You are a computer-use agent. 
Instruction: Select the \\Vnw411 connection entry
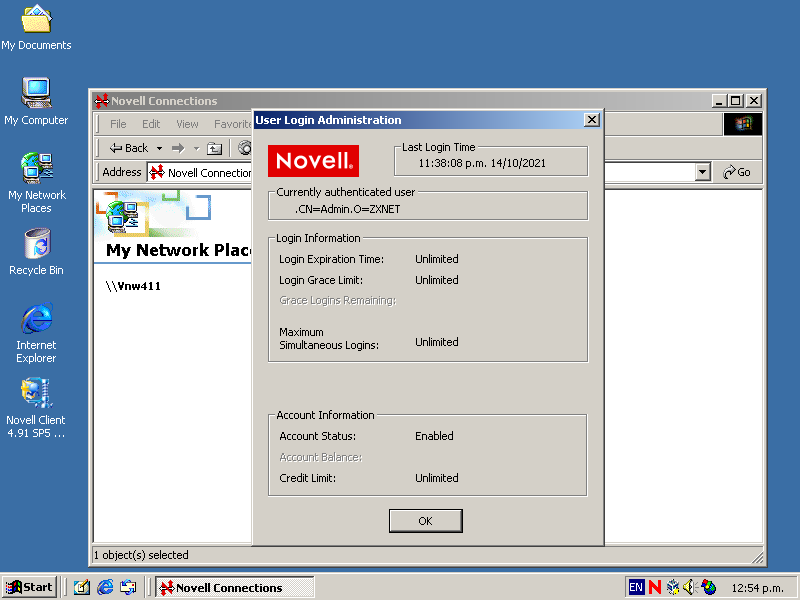133,286
